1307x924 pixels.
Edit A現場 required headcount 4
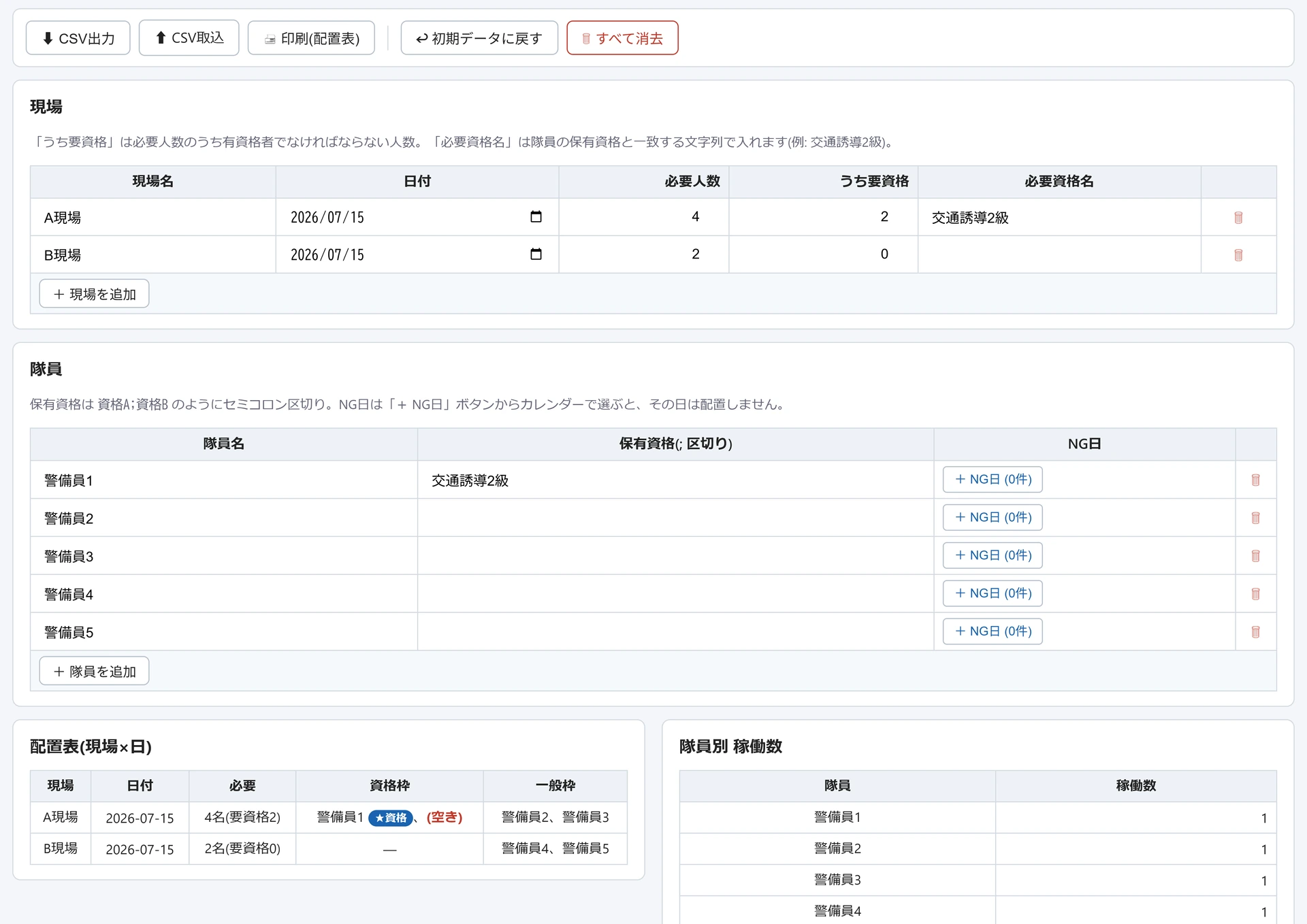point(644,217)
